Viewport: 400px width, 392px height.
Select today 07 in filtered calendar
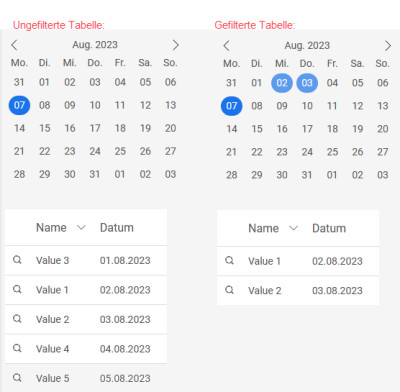pos(232,106)
